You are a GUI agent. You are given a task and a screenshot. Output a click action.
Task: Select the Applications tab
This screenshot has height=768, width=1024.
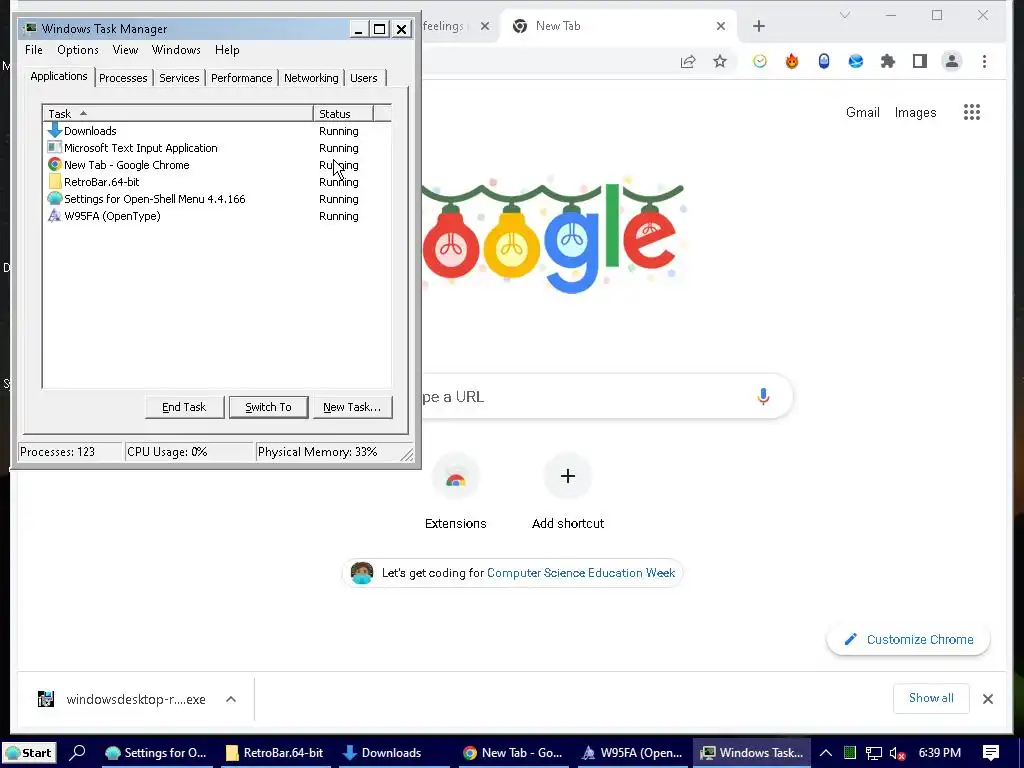(x=59, y=76)
